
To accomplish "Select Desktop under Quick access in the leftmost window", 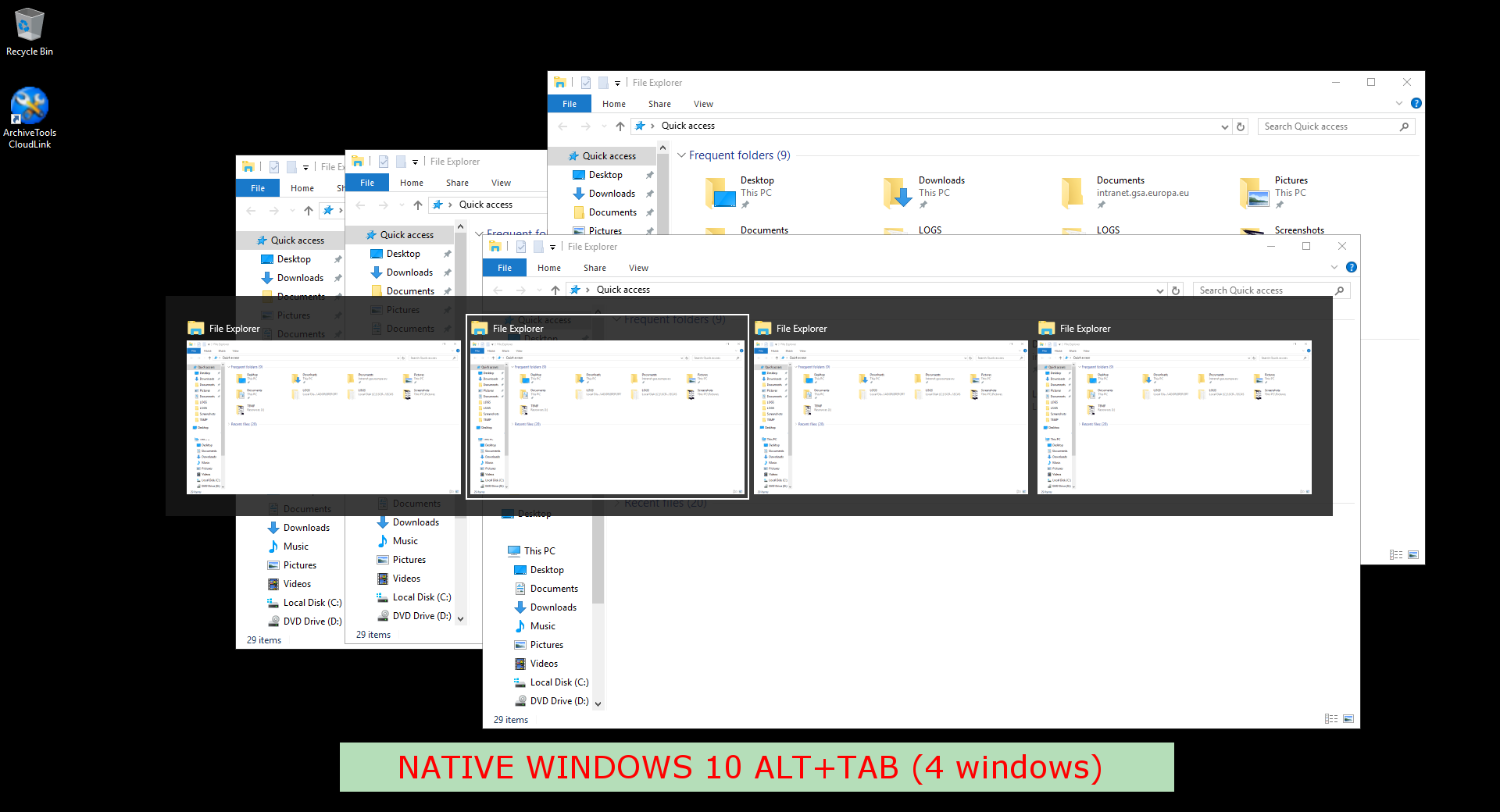I will click(x=294, y=259).
